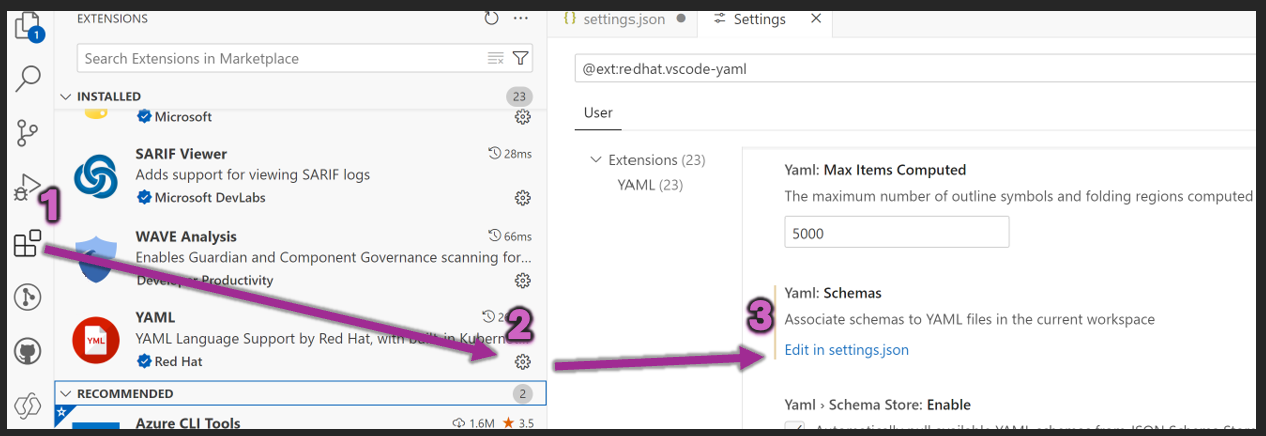Switch to the settings.json editor tab
1266x436 pixels.
(622, 19)
